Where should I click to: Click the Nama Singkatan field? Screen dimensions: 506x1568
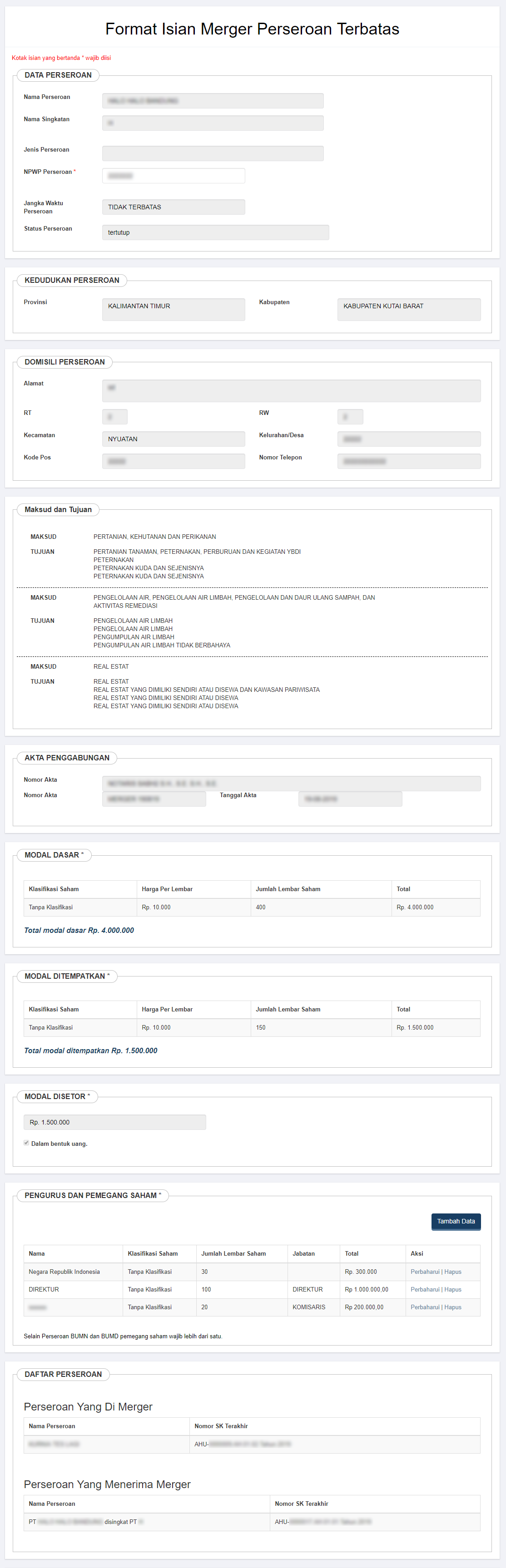click(213, 123)
